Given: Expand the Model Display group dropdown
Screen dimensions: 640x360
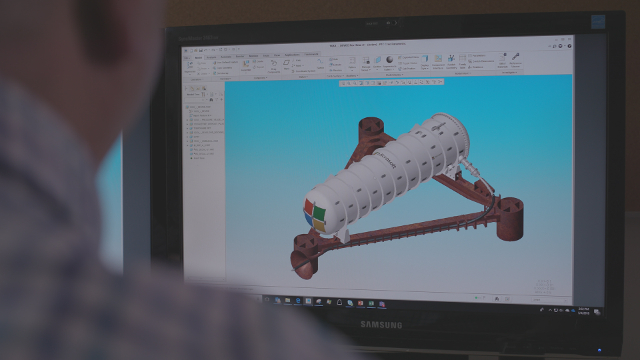Looking at the screenshot, I should pyautogui.click(x=394, y=75).
